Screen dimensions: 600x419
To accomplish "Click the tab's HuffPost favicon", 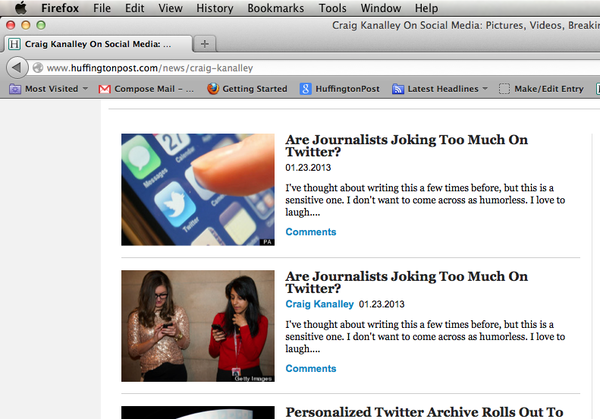I will point(15,44).
